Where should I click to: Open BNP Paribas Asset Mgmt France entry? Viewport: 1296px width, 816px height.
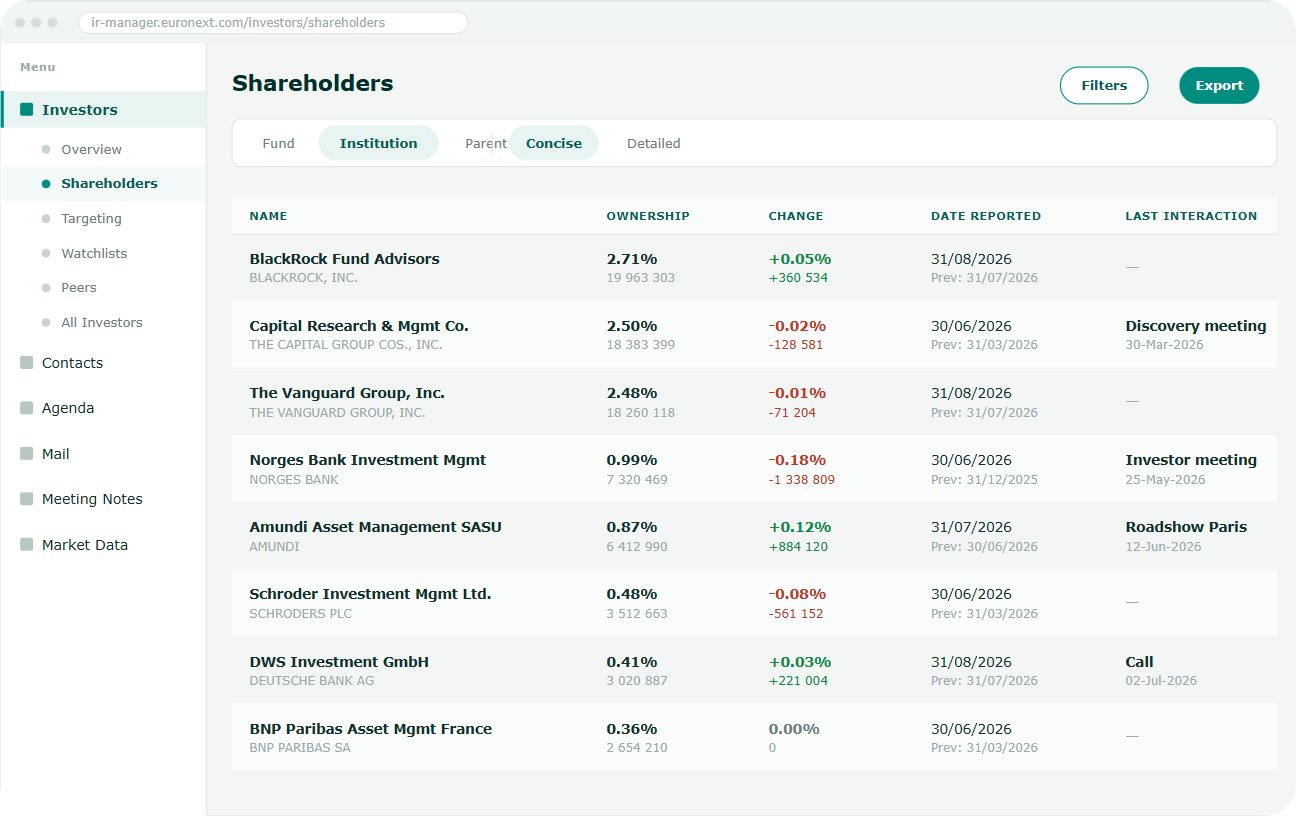tap(370, 729)
